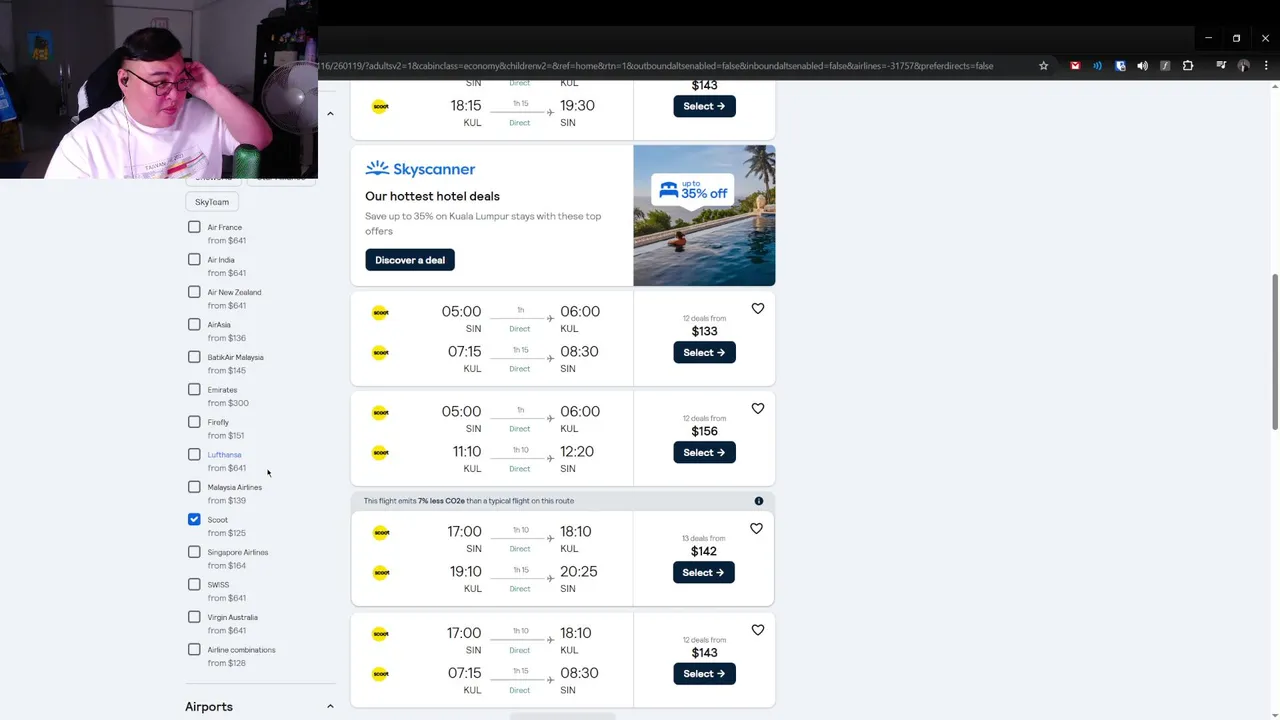Collapse the Airports filter section
The image size is (1280, 720).
(330, 707)
